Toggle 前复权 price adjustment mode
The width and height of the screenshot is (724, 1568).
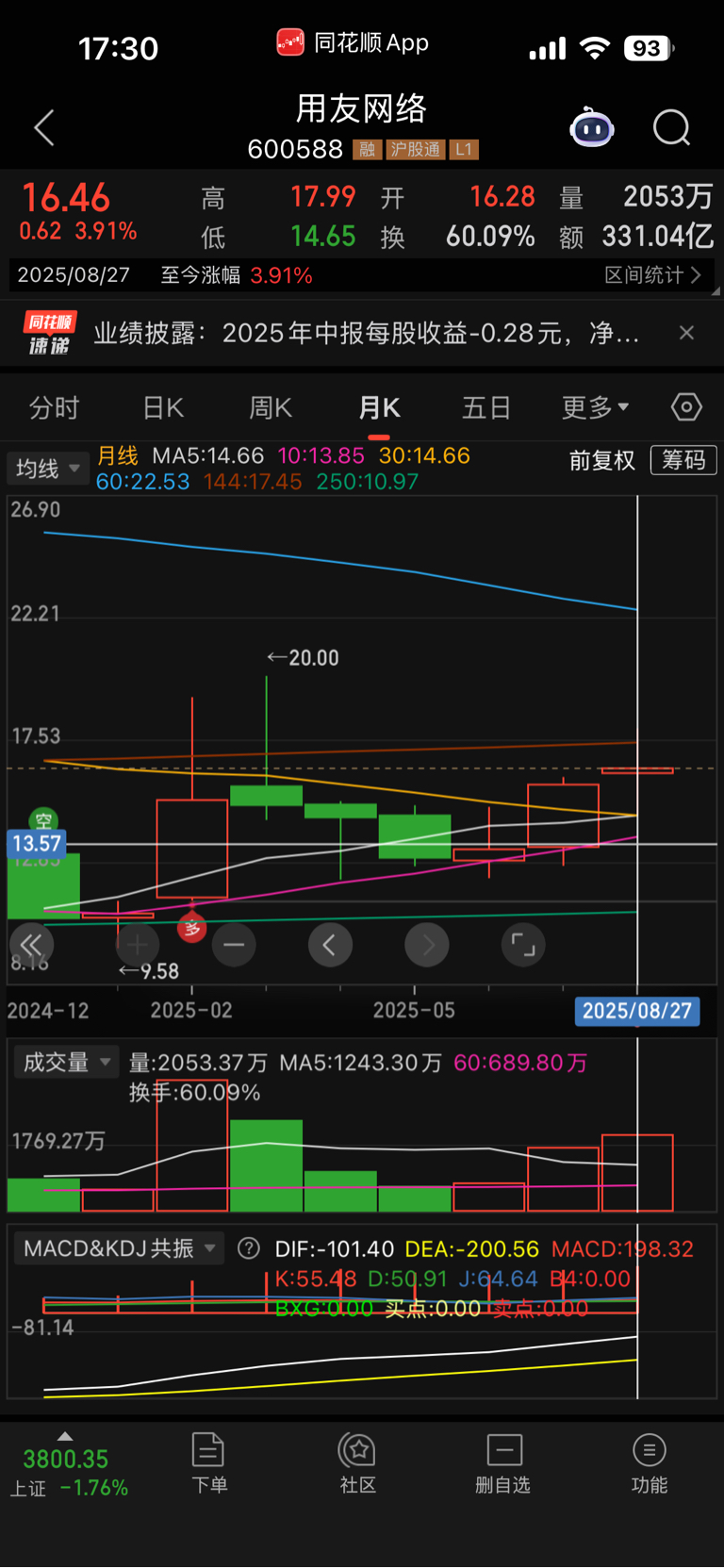pyautogui.click(x=602, y=460)
